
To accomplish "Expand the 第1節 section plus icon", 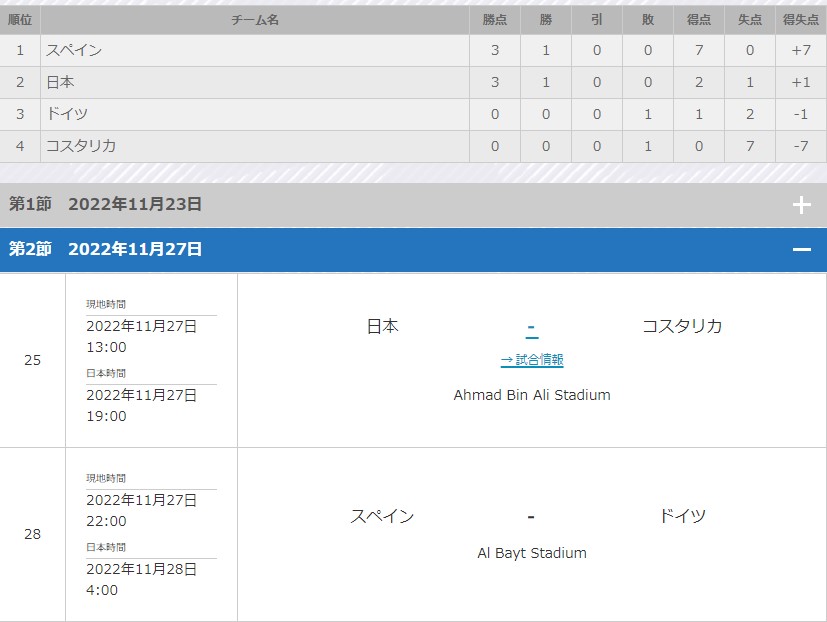I will [801, 205].
